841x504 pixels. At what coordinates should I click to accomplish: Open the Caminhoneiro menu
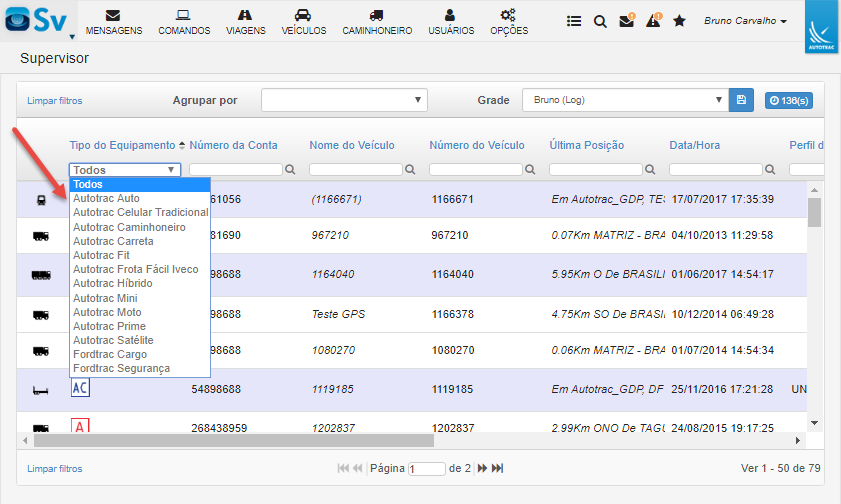[x=377, y=23]
